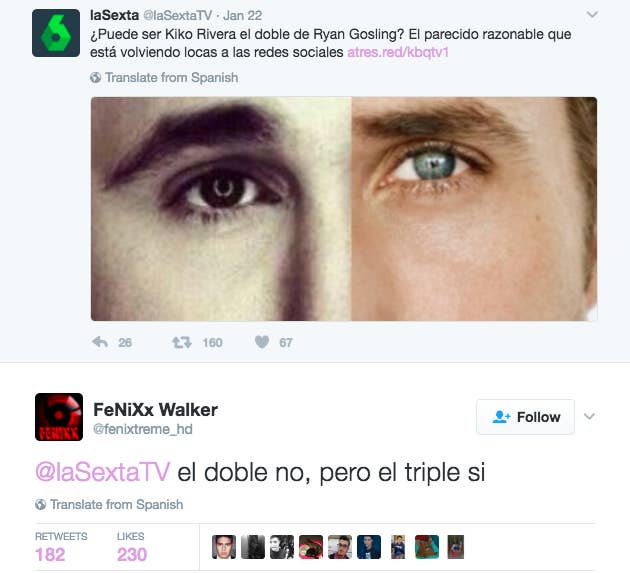Open the last liker's small avatar

pyautogui.click(x=456, y=547)
